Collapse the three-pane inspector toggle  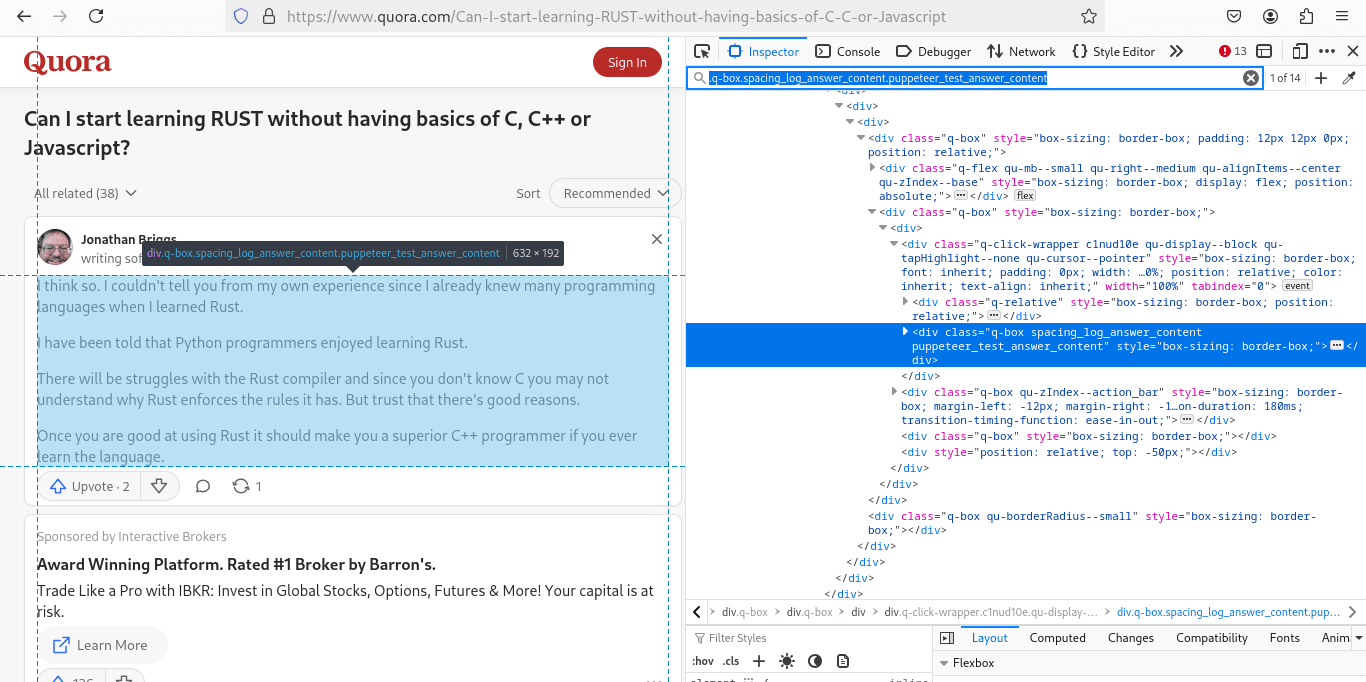coord(947,638)
